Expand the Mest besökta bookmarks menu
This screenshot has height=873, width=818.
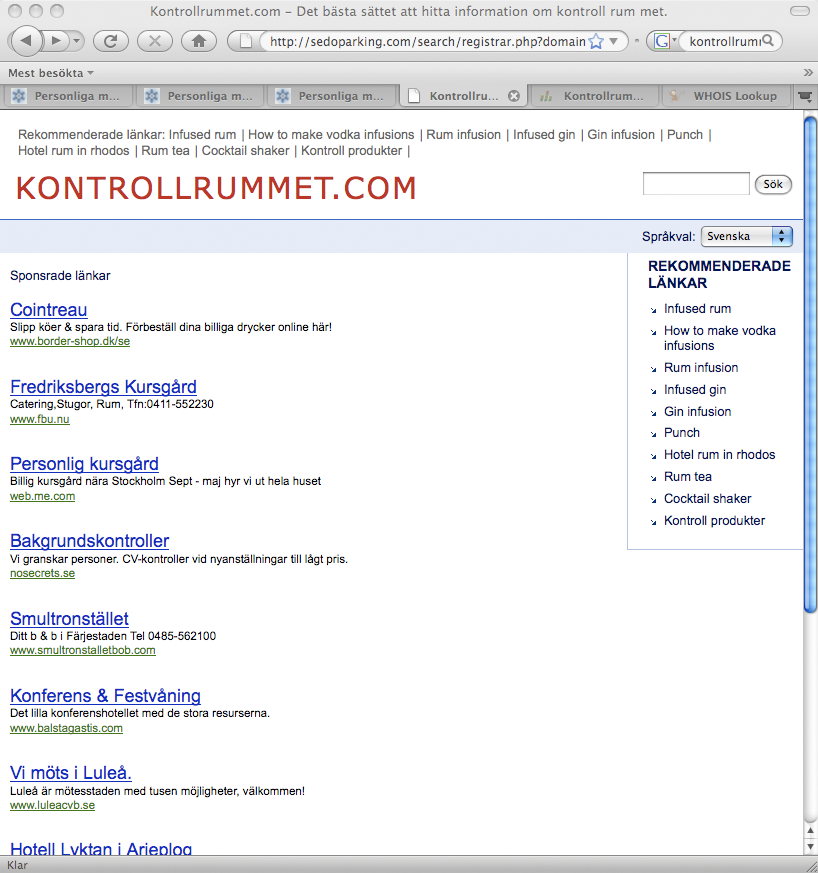tap(51, 73)
